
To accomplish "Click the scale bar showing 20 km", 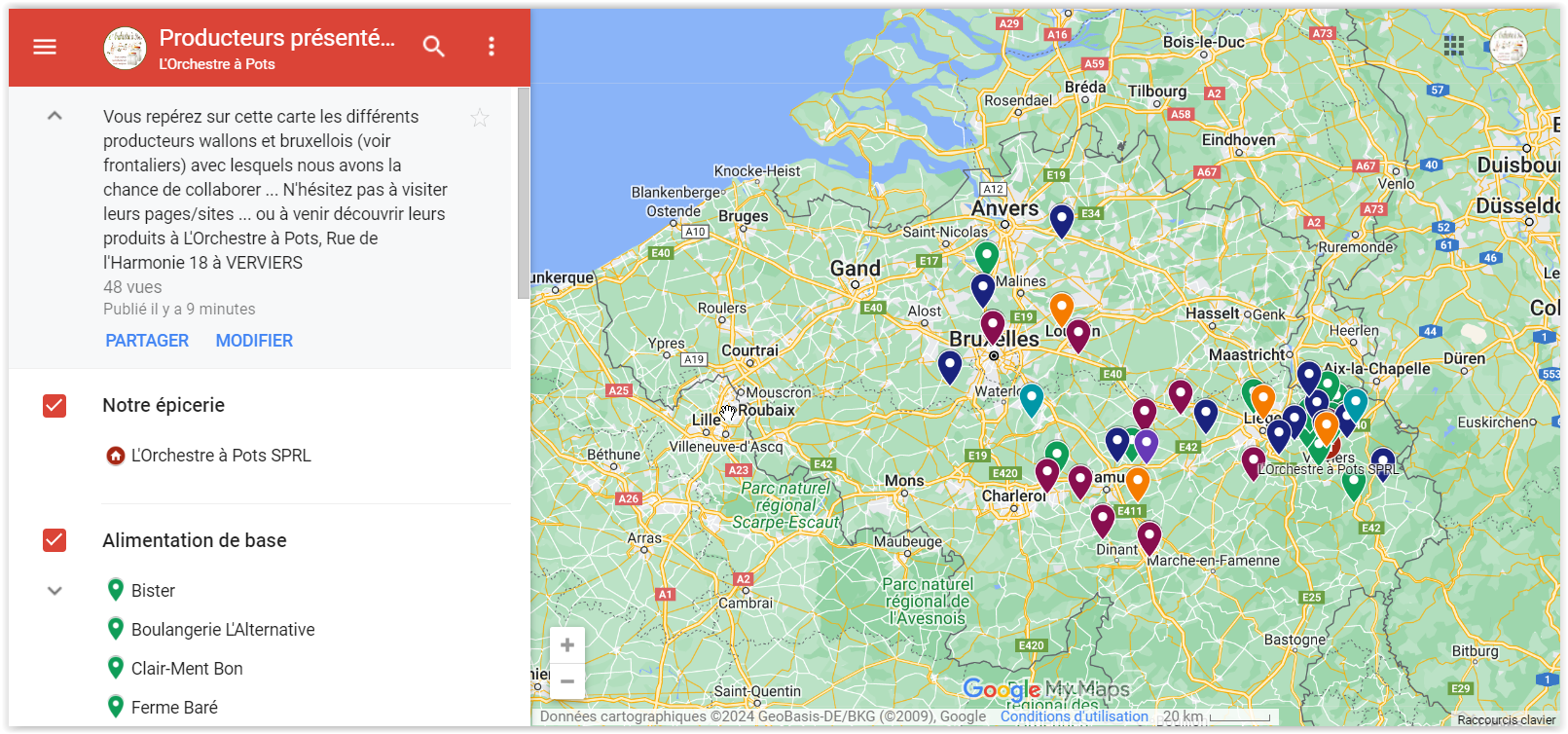I will [1218, 716].
